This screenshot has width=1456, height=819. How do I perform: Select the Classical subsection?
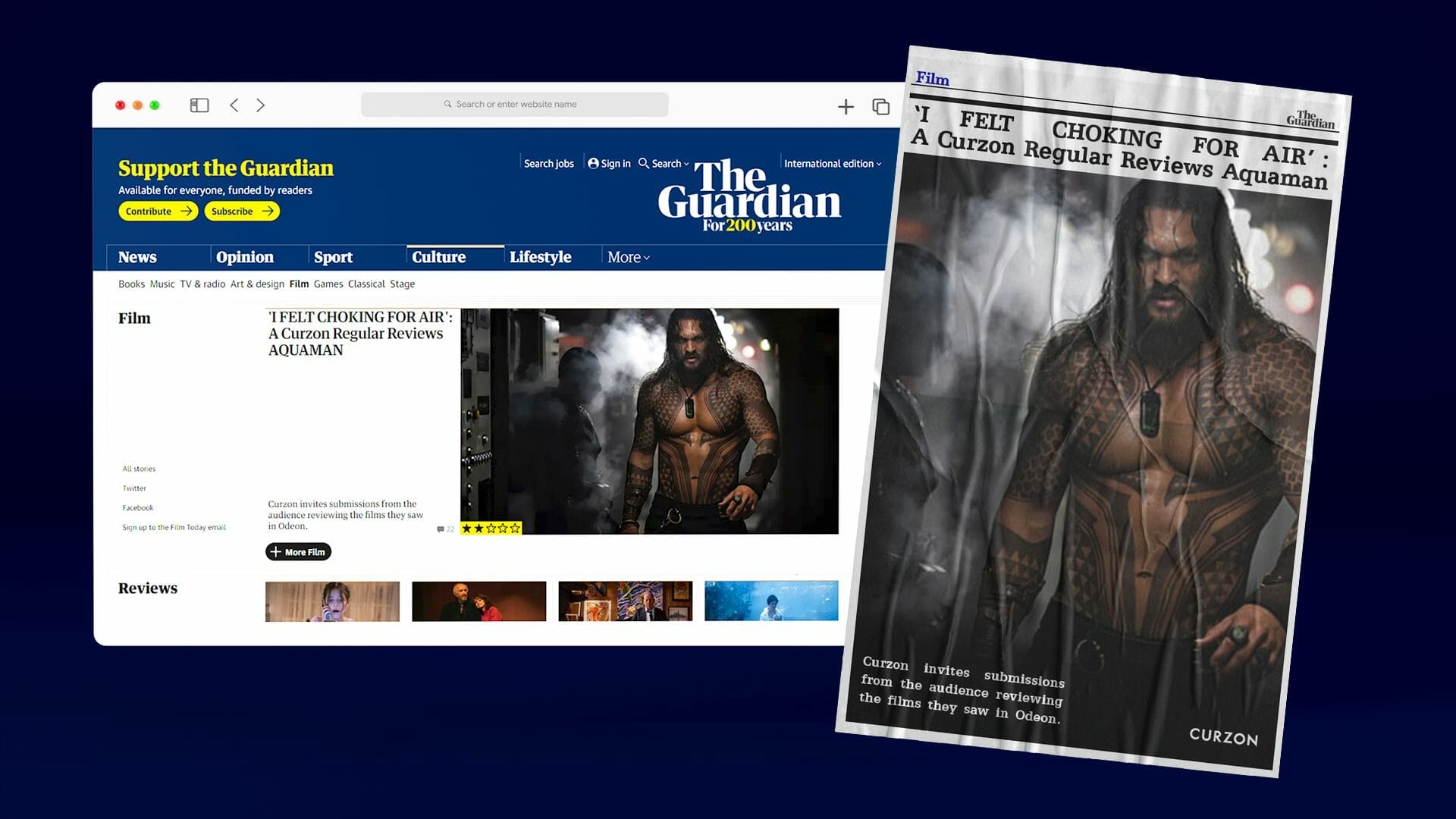(366, 284)
